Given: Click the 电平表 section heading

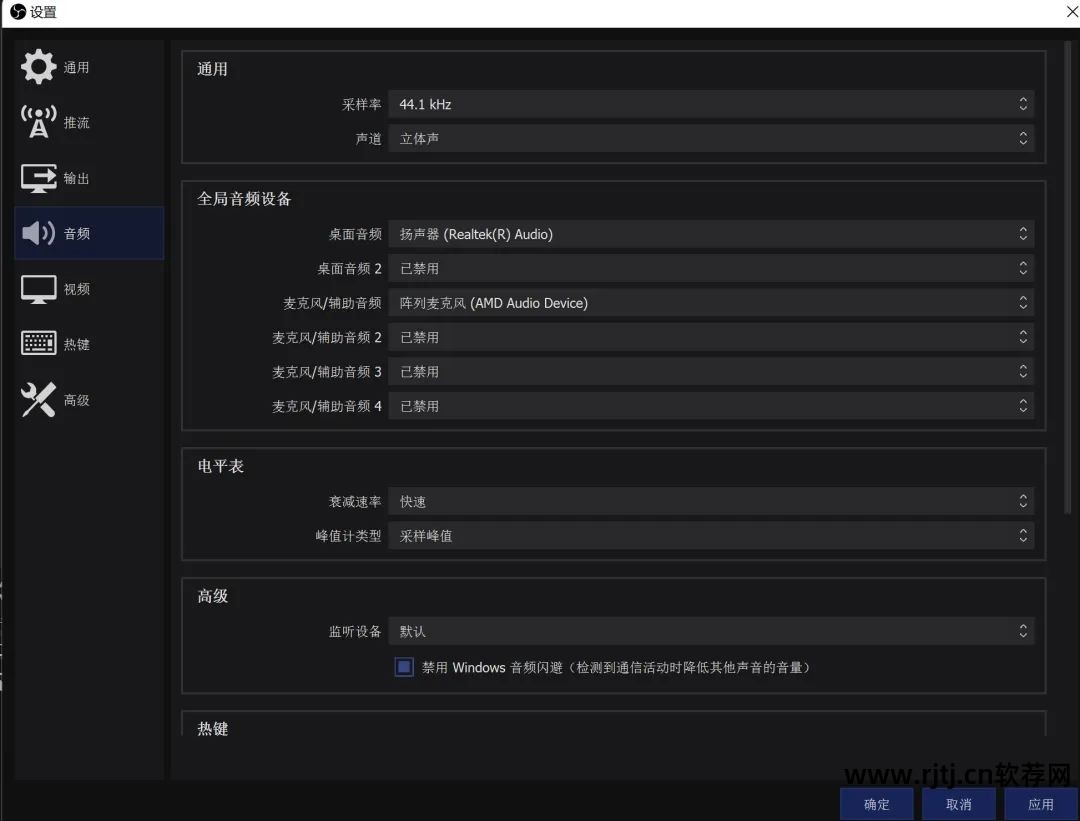Looking at the screenshot, I should [x=220, y=466].
